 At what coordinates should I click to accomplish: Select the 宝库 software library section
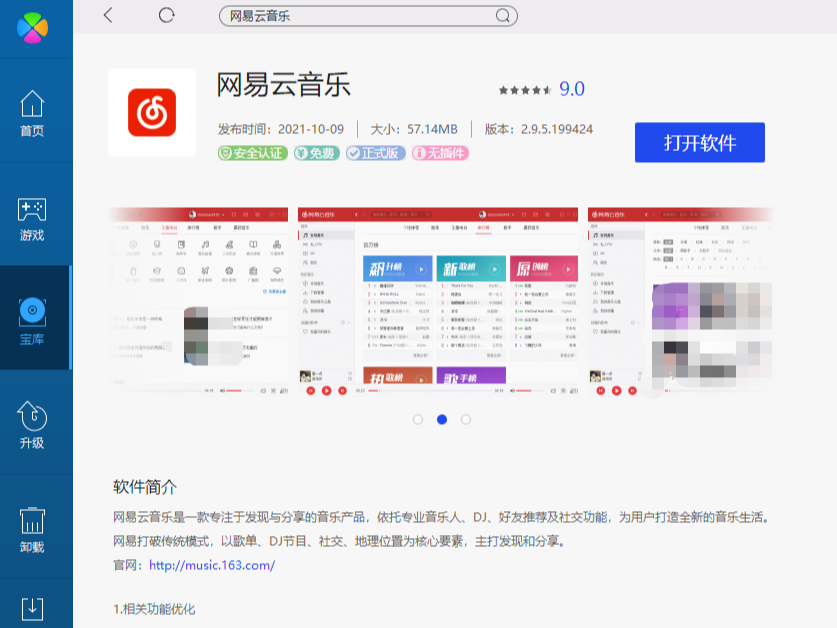click(32, 321)
